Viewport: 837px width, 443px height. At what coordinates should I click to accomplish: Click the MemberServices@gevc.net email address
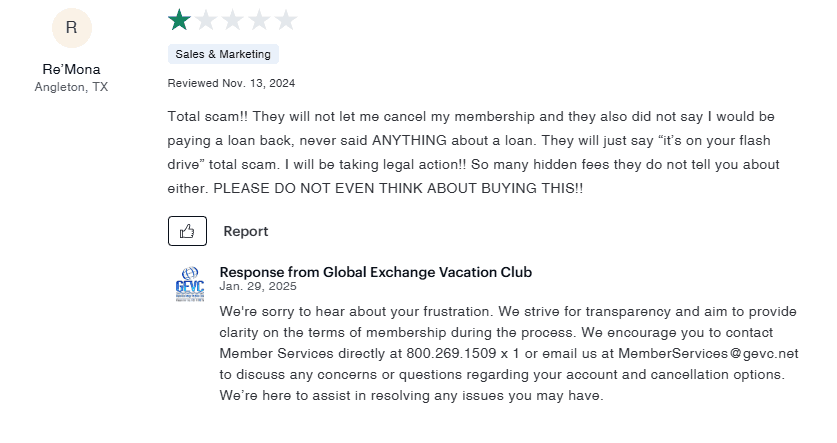[708, 353]
